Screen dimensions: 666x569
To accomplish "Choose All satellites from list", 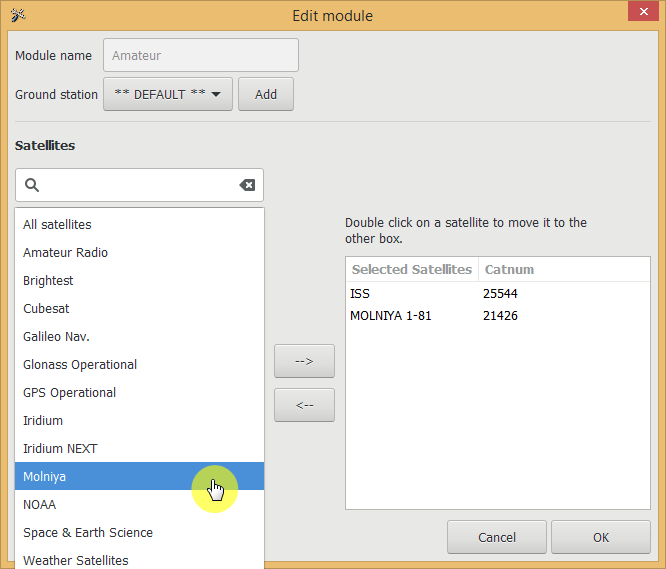I will [x=57, y=225].
